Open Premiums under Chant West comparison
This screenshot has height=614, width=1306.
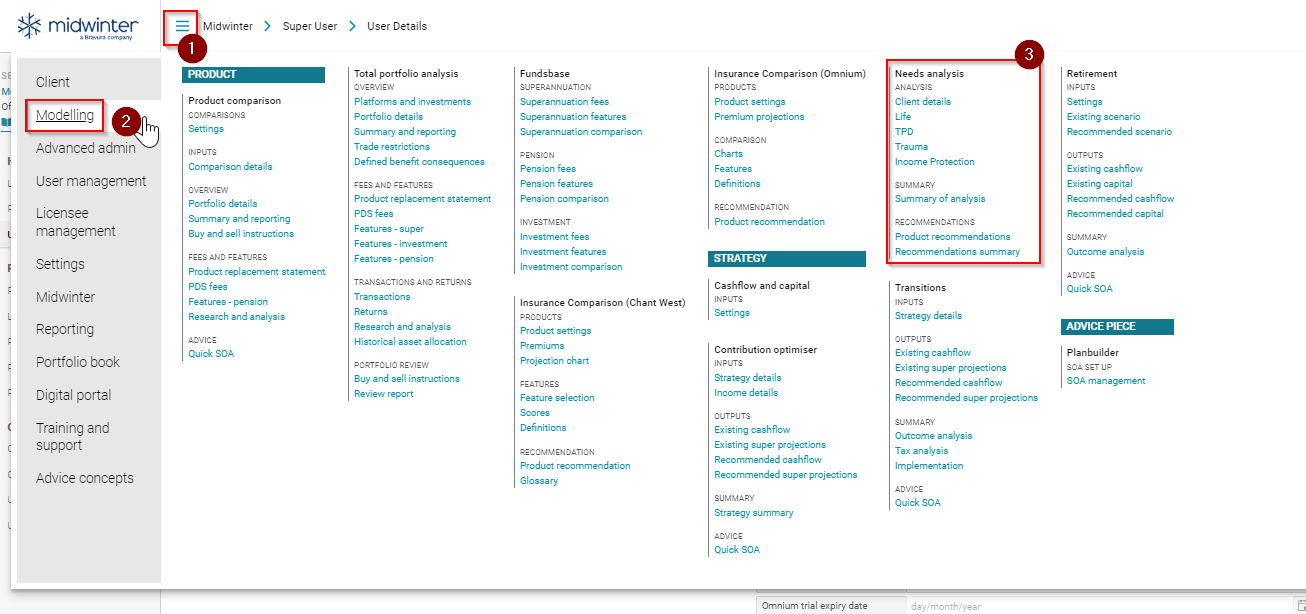542,346
